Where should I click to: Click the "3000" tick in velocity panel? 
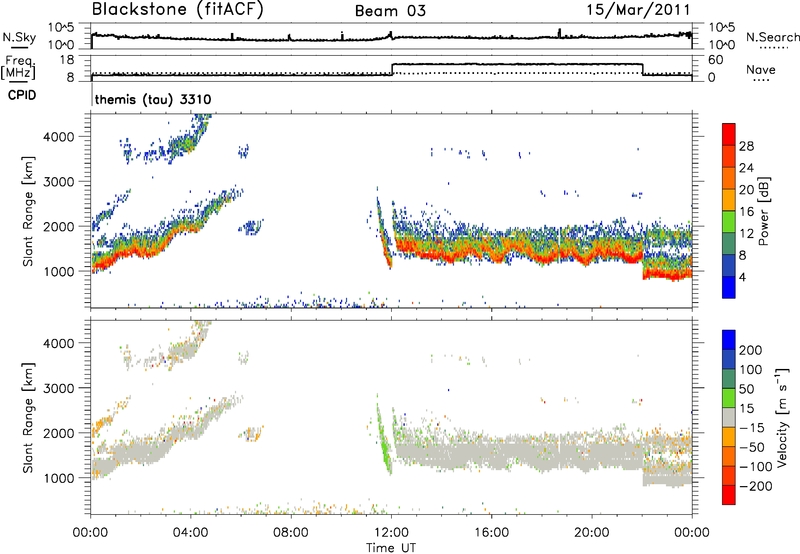click(59, 388)
